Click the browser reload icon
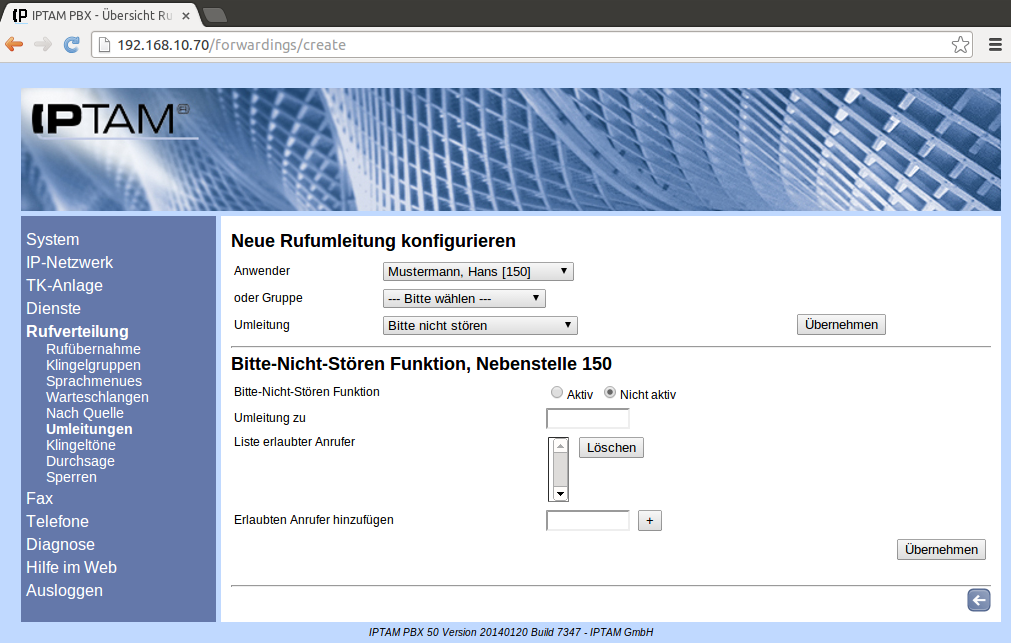The height and width of the screenshot is (643, 1011). pyautogui.click(x=72, y=44)
